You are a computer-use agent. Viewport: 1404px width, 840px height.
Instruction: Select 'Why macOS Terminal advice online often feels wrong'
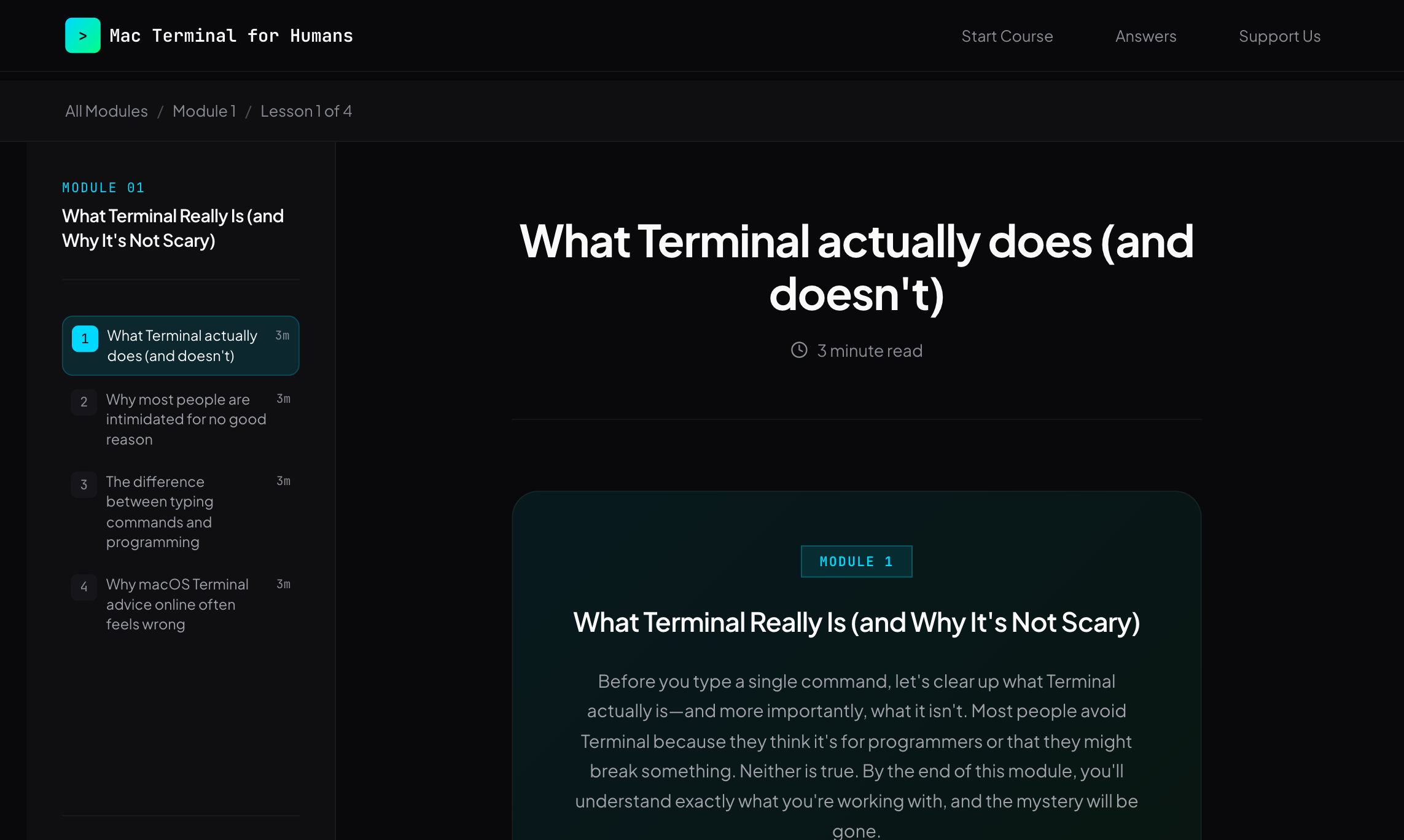[x=177, y=604]
